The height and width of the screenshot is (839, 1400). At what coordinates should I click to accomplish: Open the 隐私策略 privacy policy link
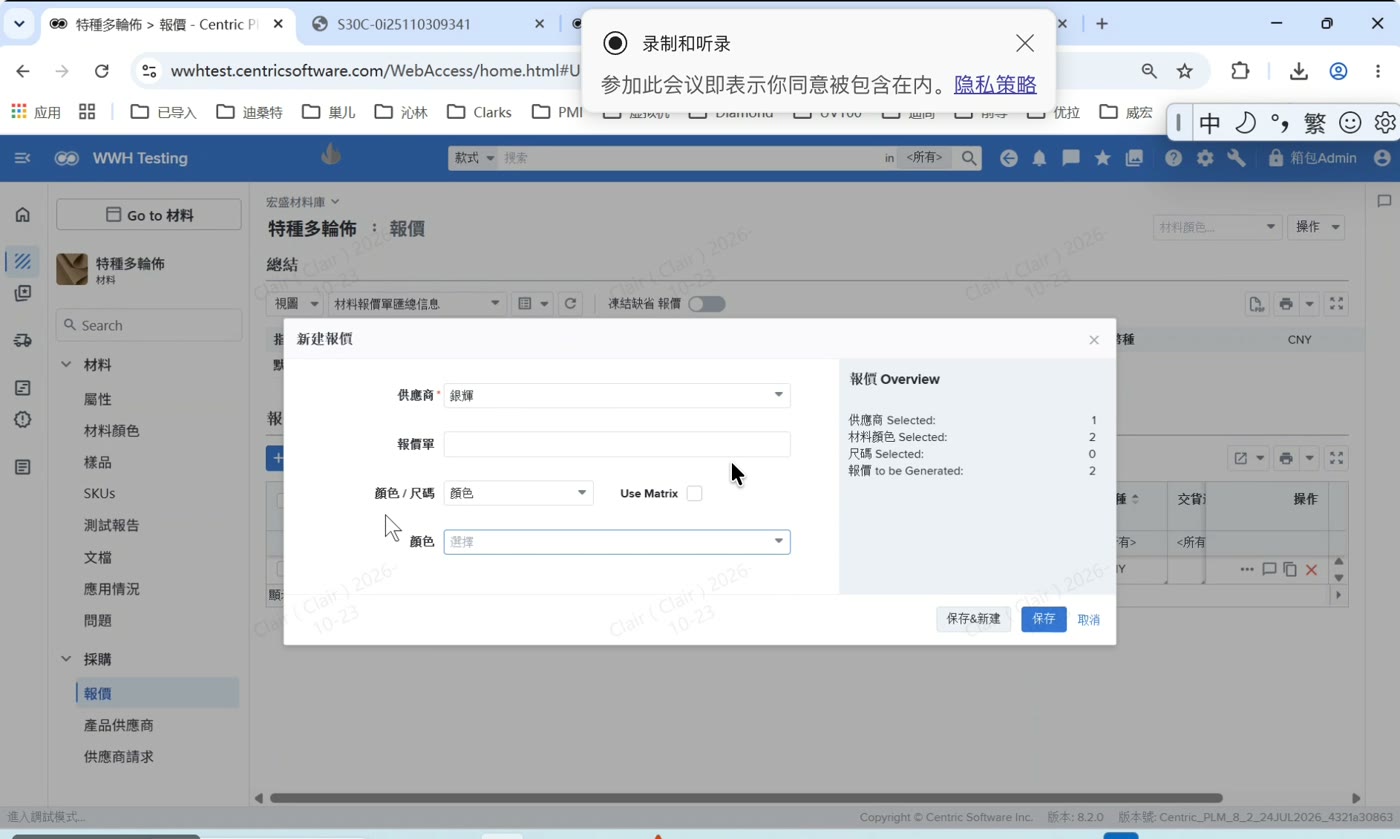(x=995, y=85)
